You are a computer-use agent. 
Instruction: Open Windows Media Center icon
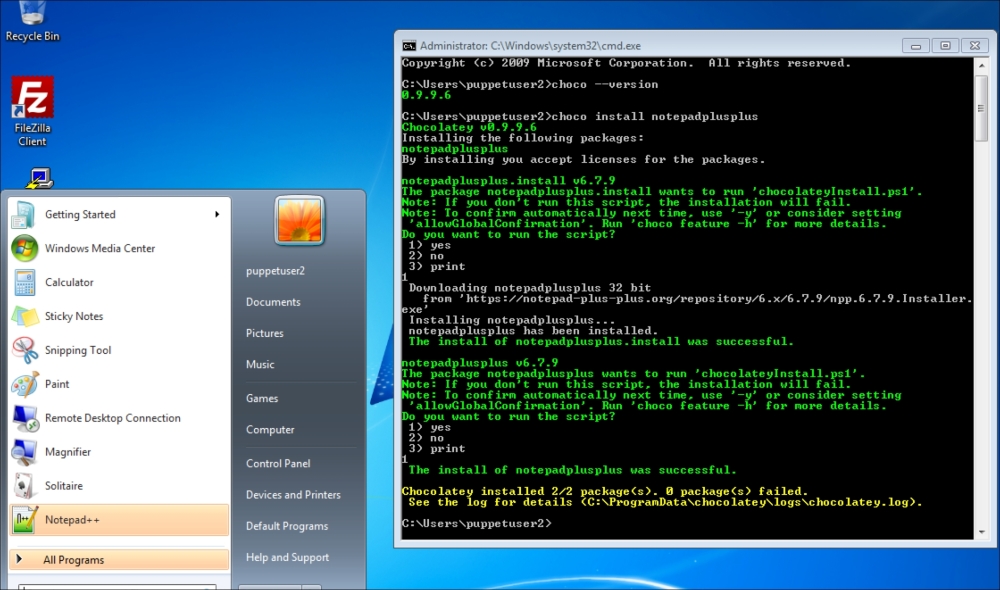pos(25,249)
